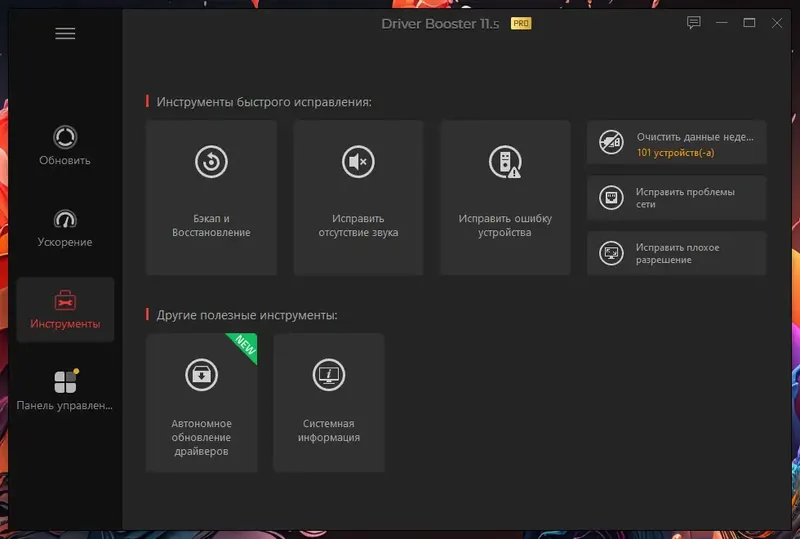800x539 pixels.
Task: Click the PRO badge in title
Action: coord(521,23)
